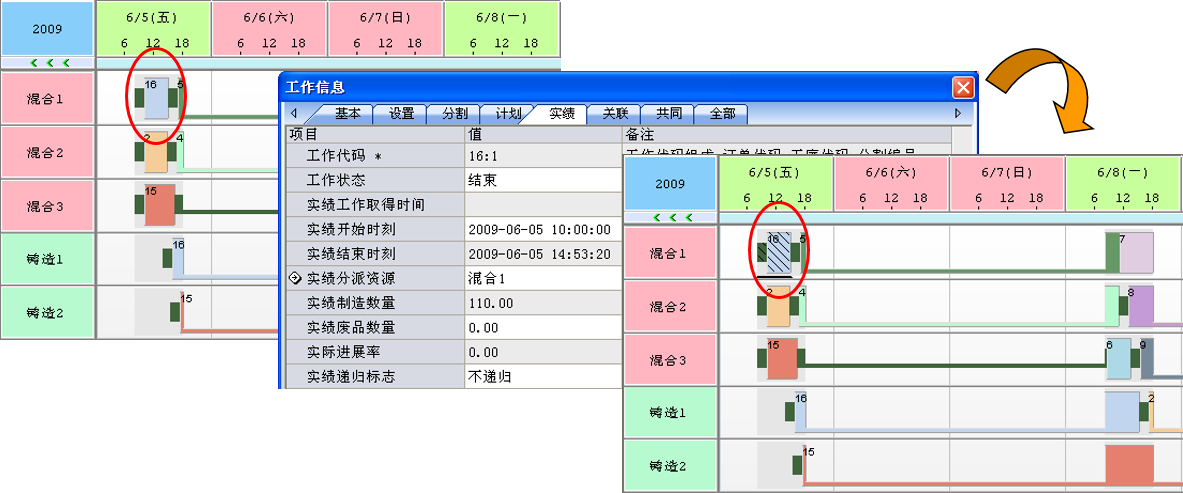Click lavender job bar 7 on 混合1 row
The image size is (1183, 493).
pos(1137,254)
